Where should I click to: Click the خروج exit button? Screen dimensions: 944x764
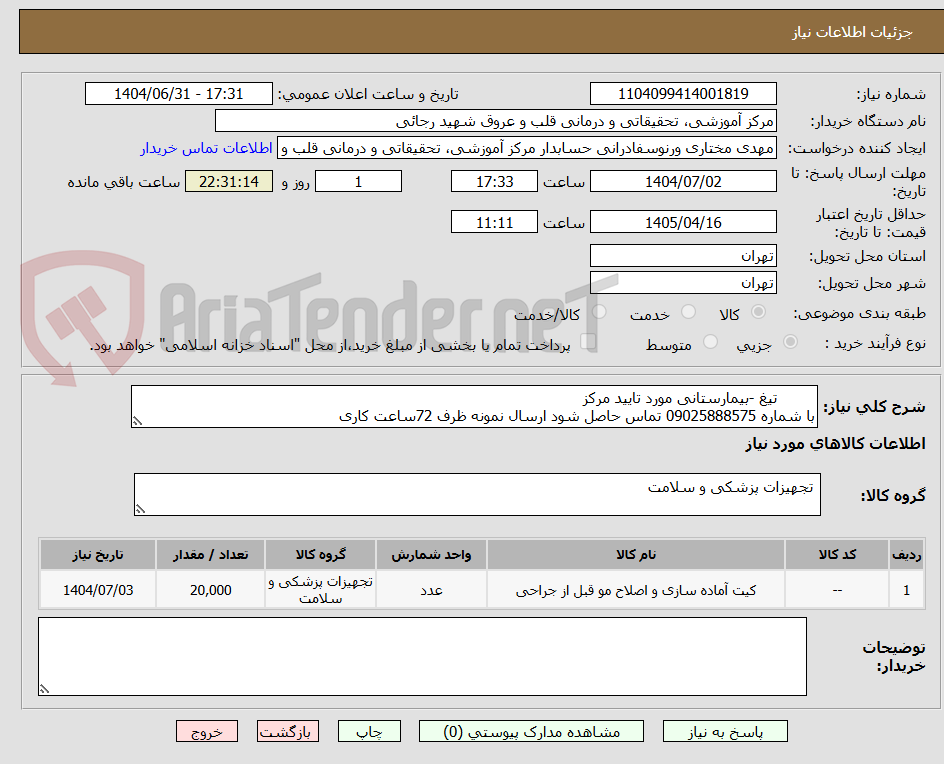(207, 731)
